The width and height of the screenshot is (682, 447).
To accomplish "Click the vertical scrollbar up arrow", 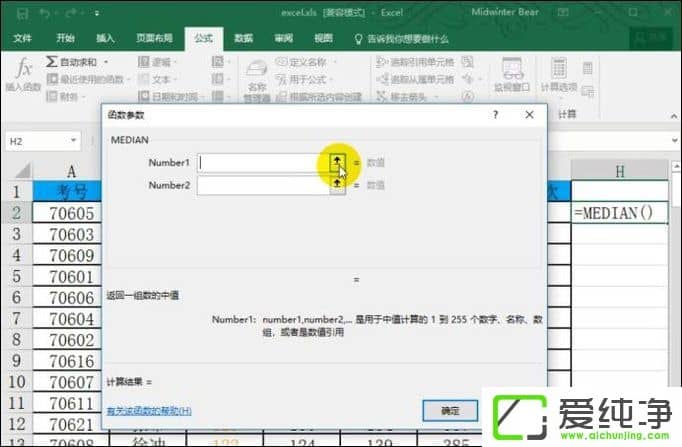I will 676,166.
